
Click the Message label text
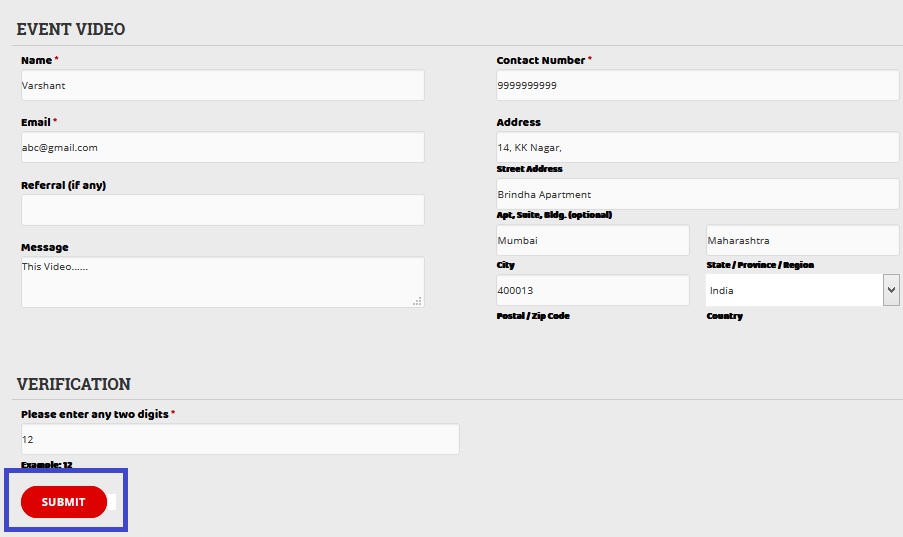44,247
